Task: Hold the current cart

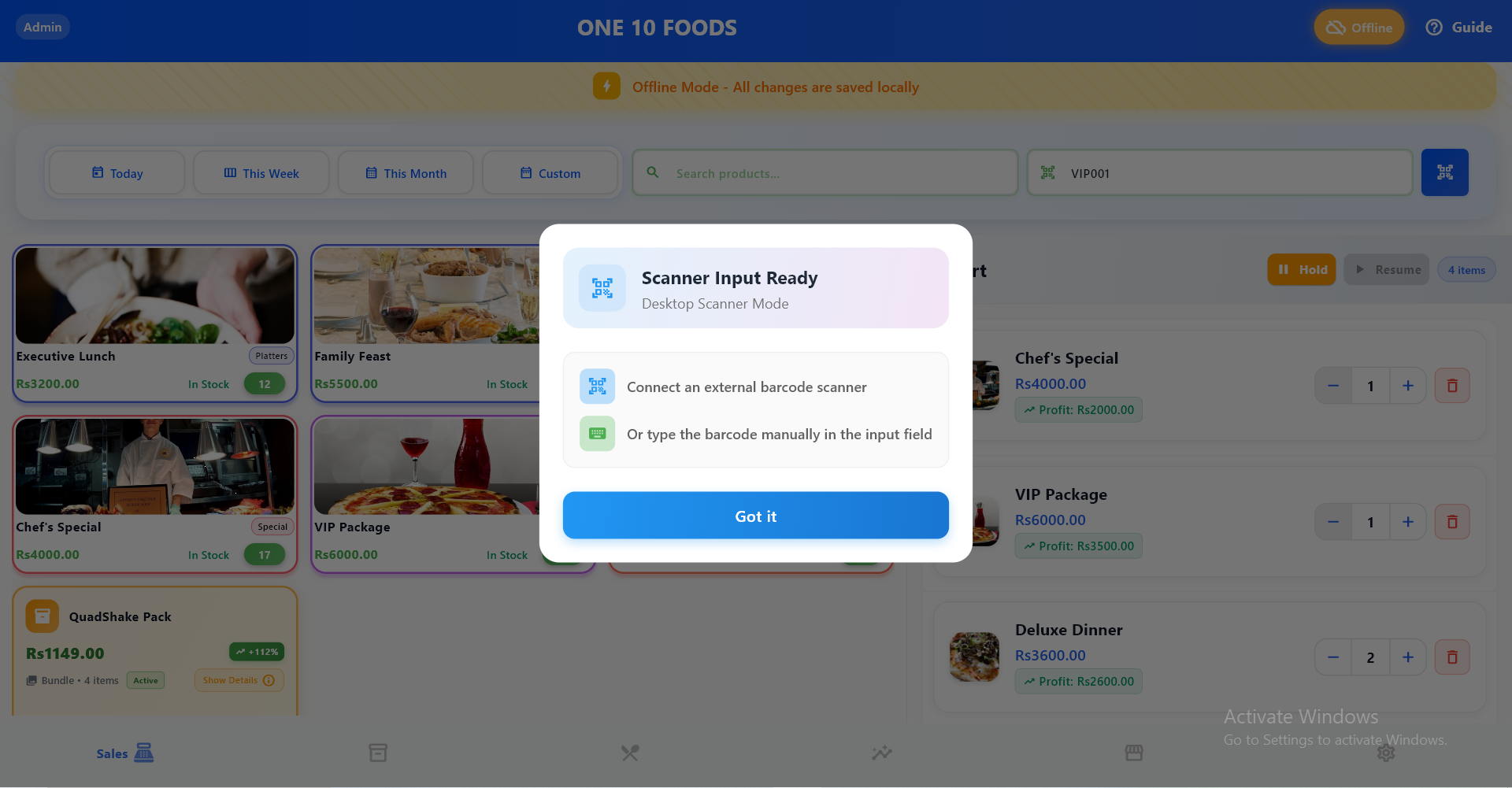Action: click(x=1302, y=269)
